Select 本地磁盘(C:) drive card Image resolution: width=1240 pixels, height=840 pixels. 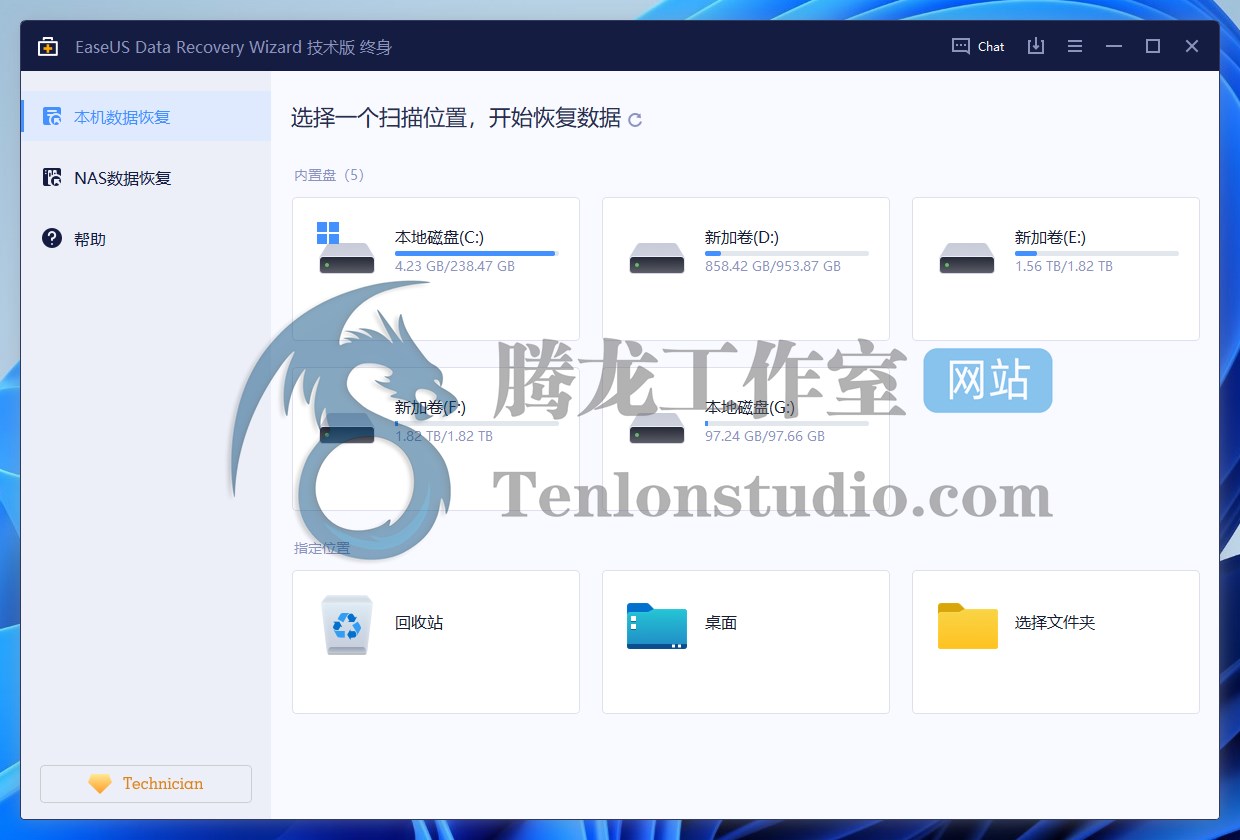pyautogui.click(x=436, y=269)
